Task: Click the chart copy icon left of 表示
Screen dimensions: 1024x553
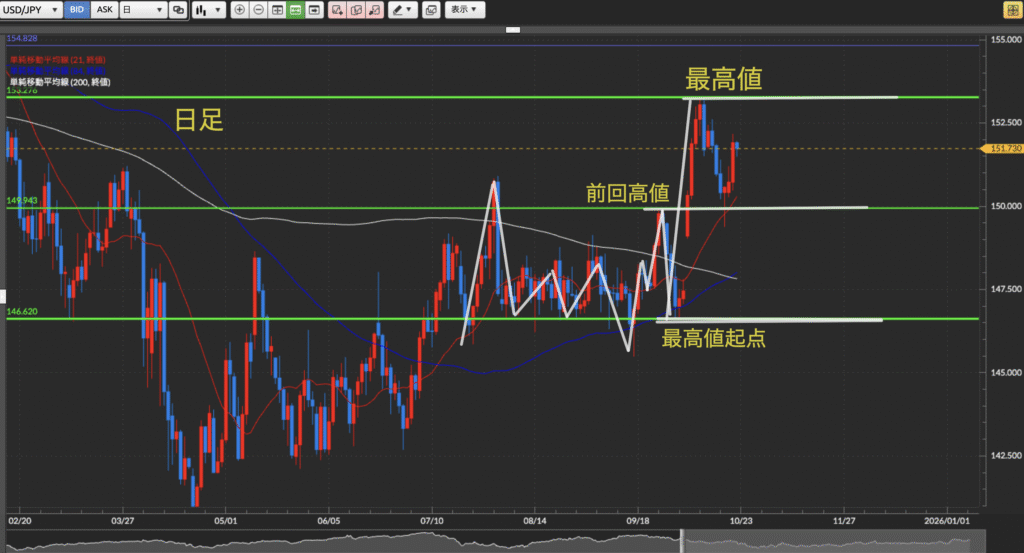Action: click(x=431, y=10)
